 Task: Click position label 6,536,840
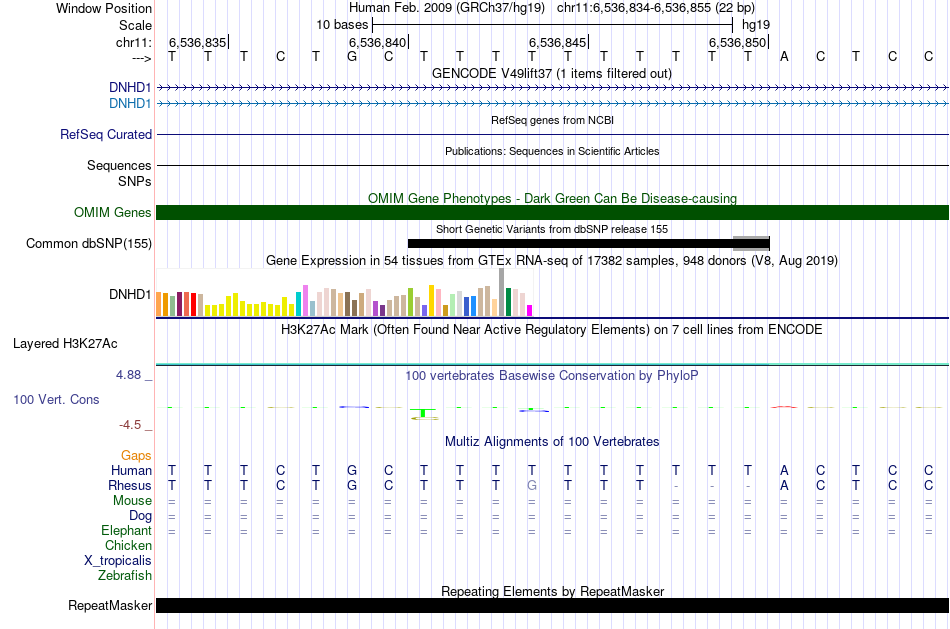click(x=377, y=42)
